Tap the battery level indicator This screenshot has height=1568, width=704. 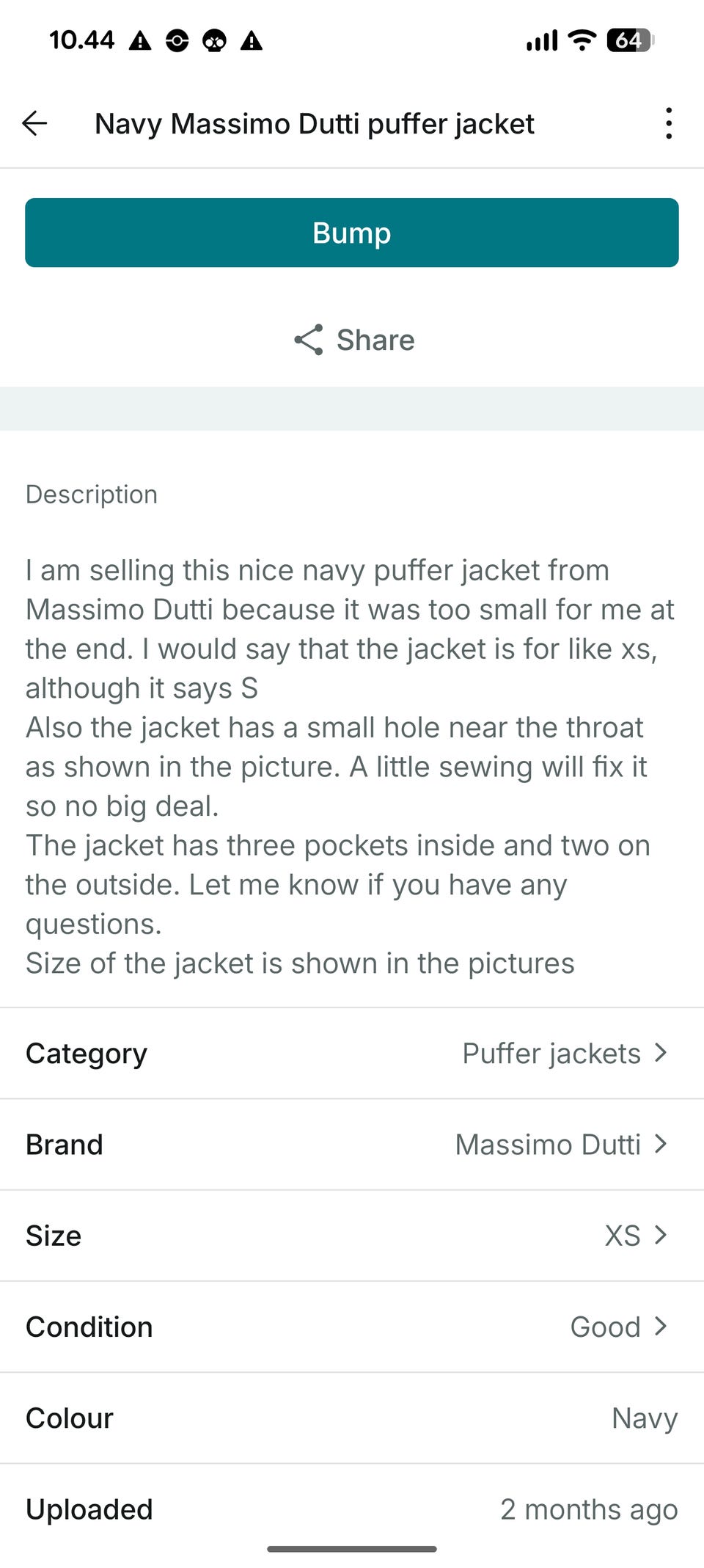pyautogui.click(x=630, y=40)
